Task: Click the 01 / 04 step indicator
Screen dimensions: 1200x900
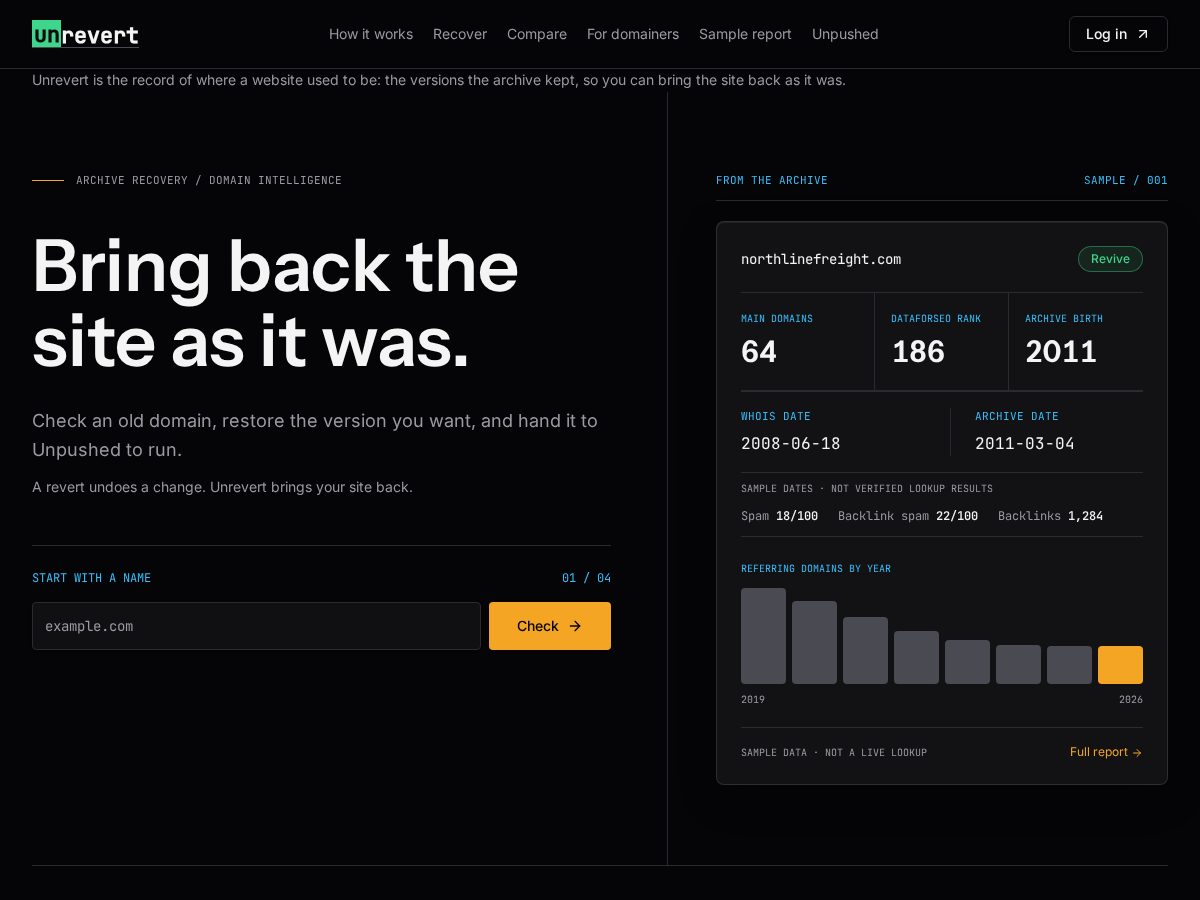Action: coord(586,578)
